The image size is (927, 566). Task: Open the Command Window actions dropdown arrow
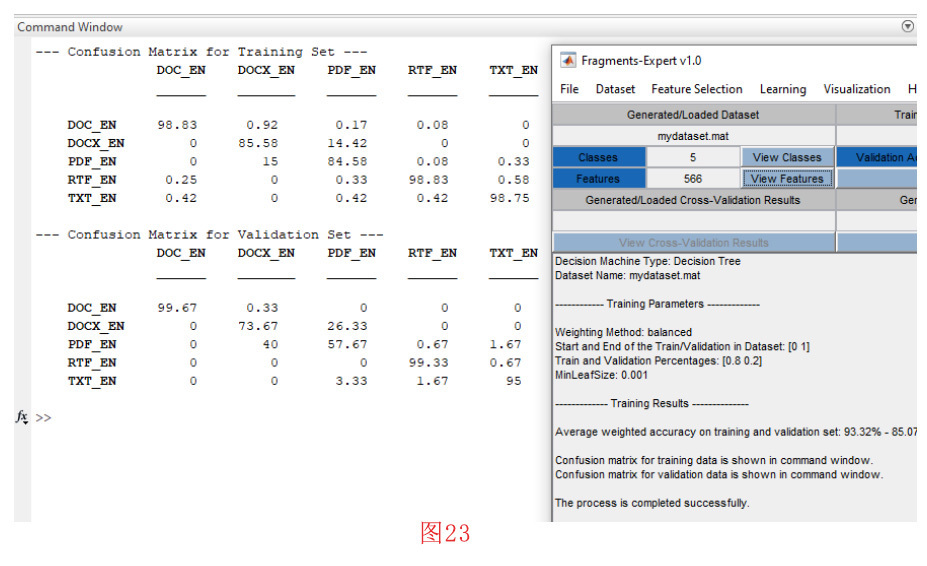click(907, 27)
